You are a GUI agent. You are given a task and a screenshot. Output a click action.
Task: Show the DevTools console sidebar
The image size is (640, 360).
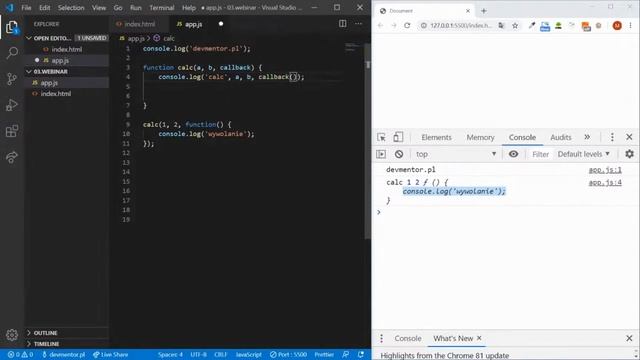(381, 154)
